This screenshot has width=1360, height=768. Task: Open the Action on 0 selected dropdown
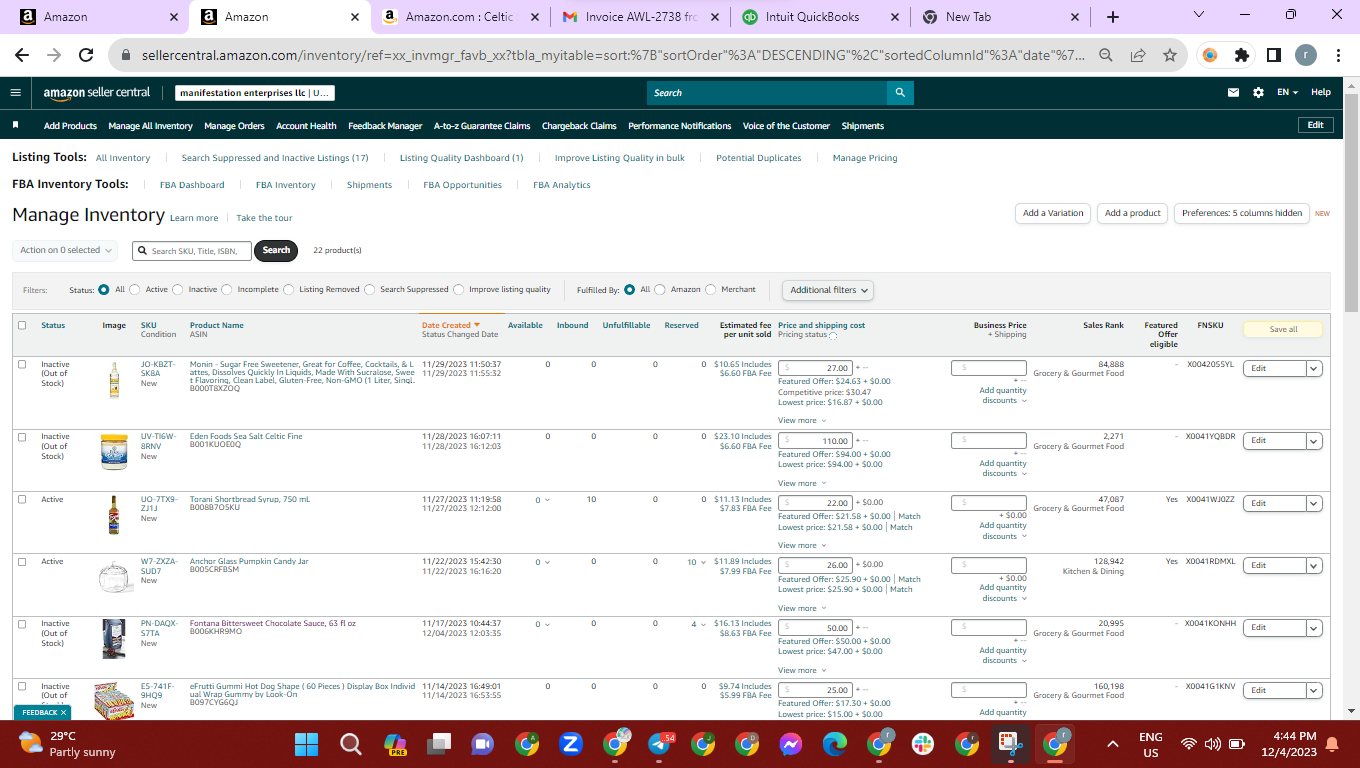[x=66, y=250]
